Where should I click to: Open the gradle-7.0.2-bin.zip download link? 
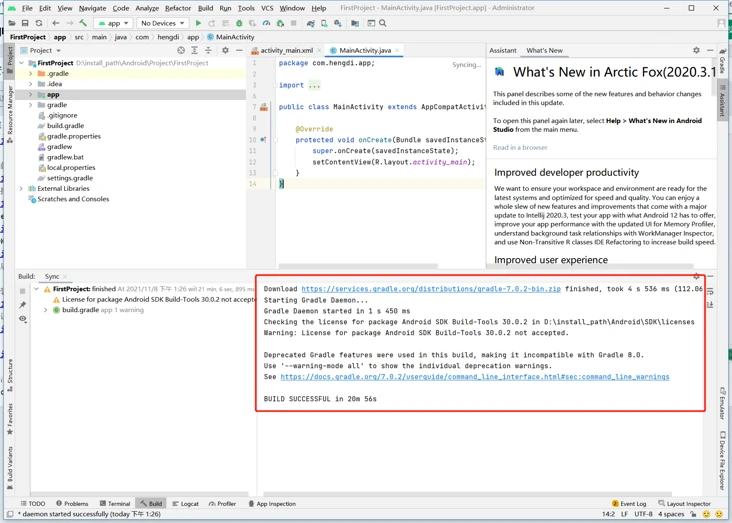[431, 289]
